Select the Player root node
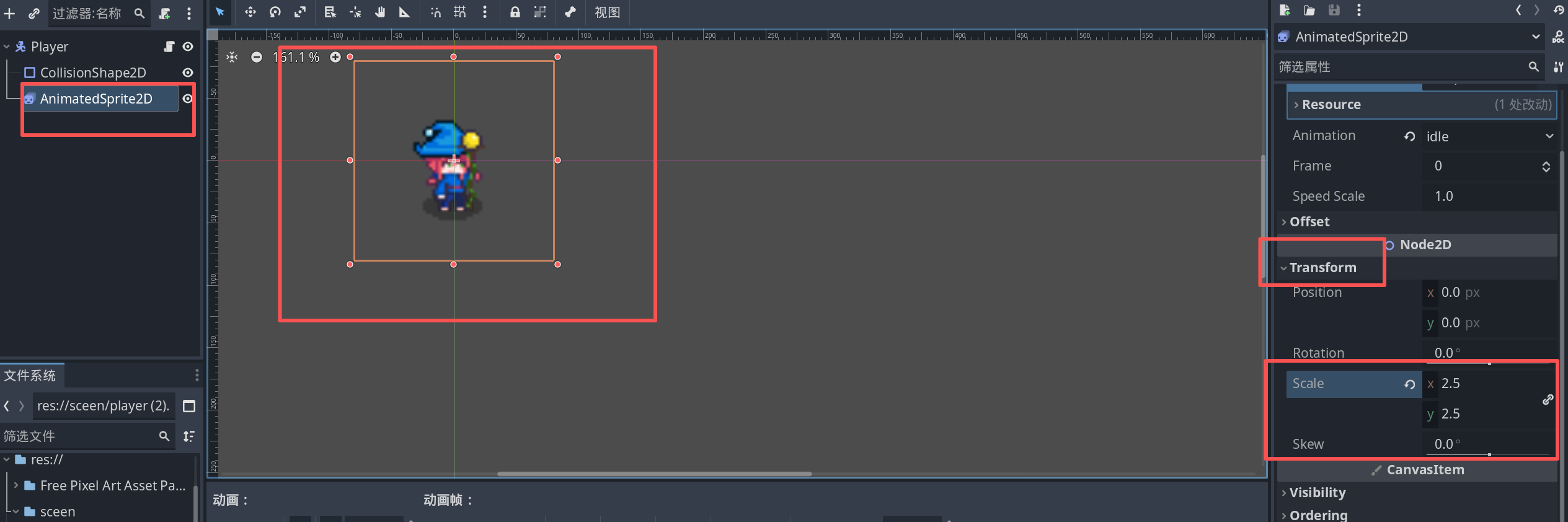Viewport: 1568px width, 522px height. tap(50, 46)
